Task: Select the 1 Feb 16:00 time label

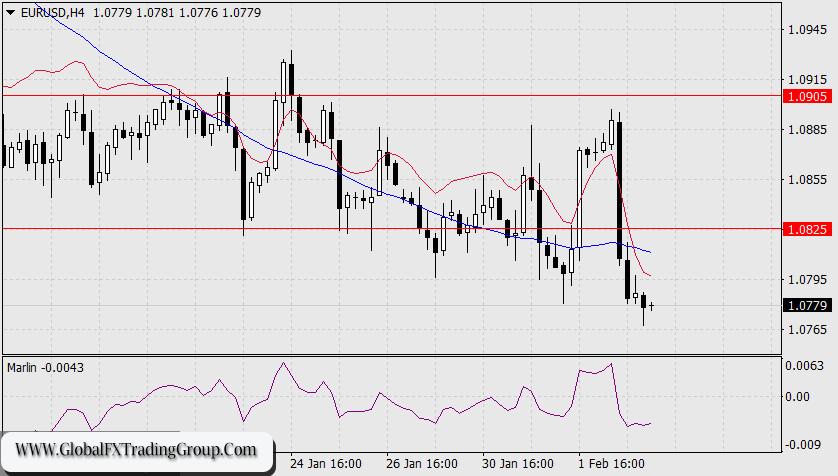Action: click(x=611, y=464)
